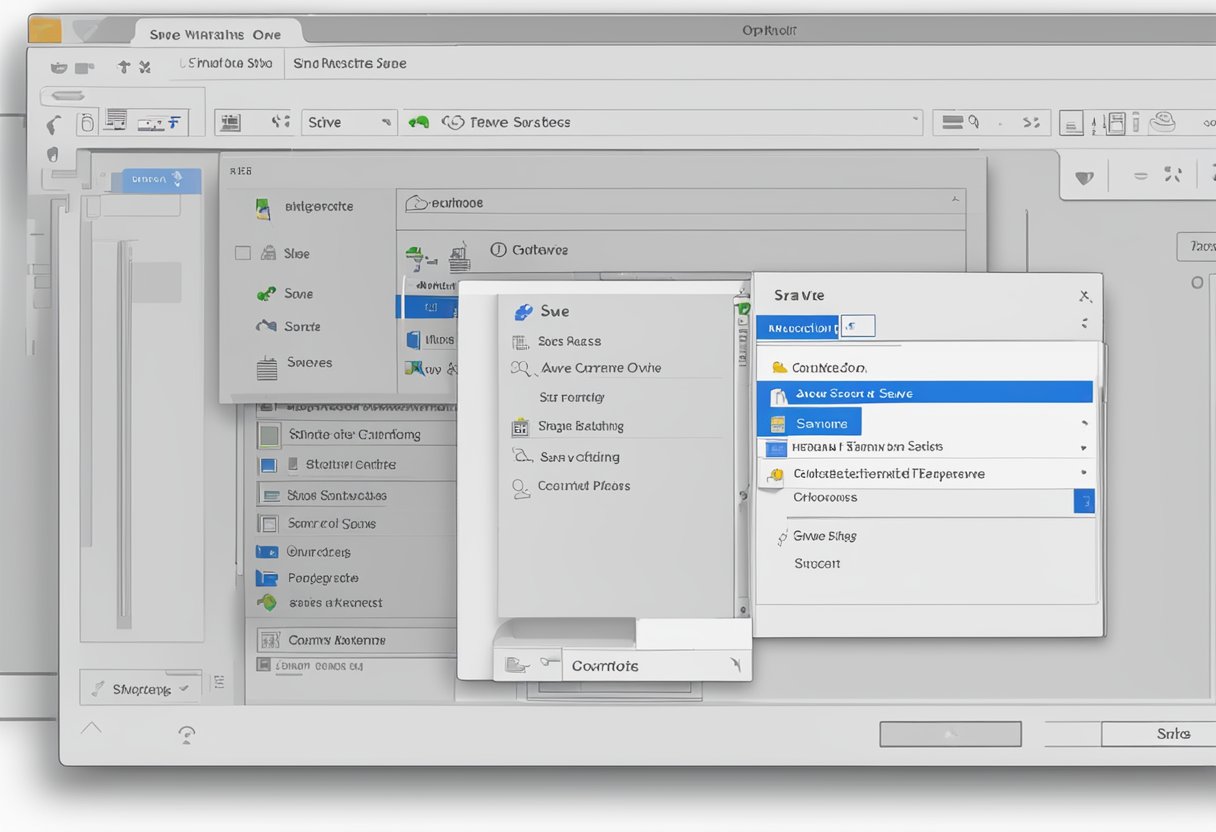1216x832 pixels.
Task: Expand the submenu arrow on the "Samome" row
Action: 1084,424
